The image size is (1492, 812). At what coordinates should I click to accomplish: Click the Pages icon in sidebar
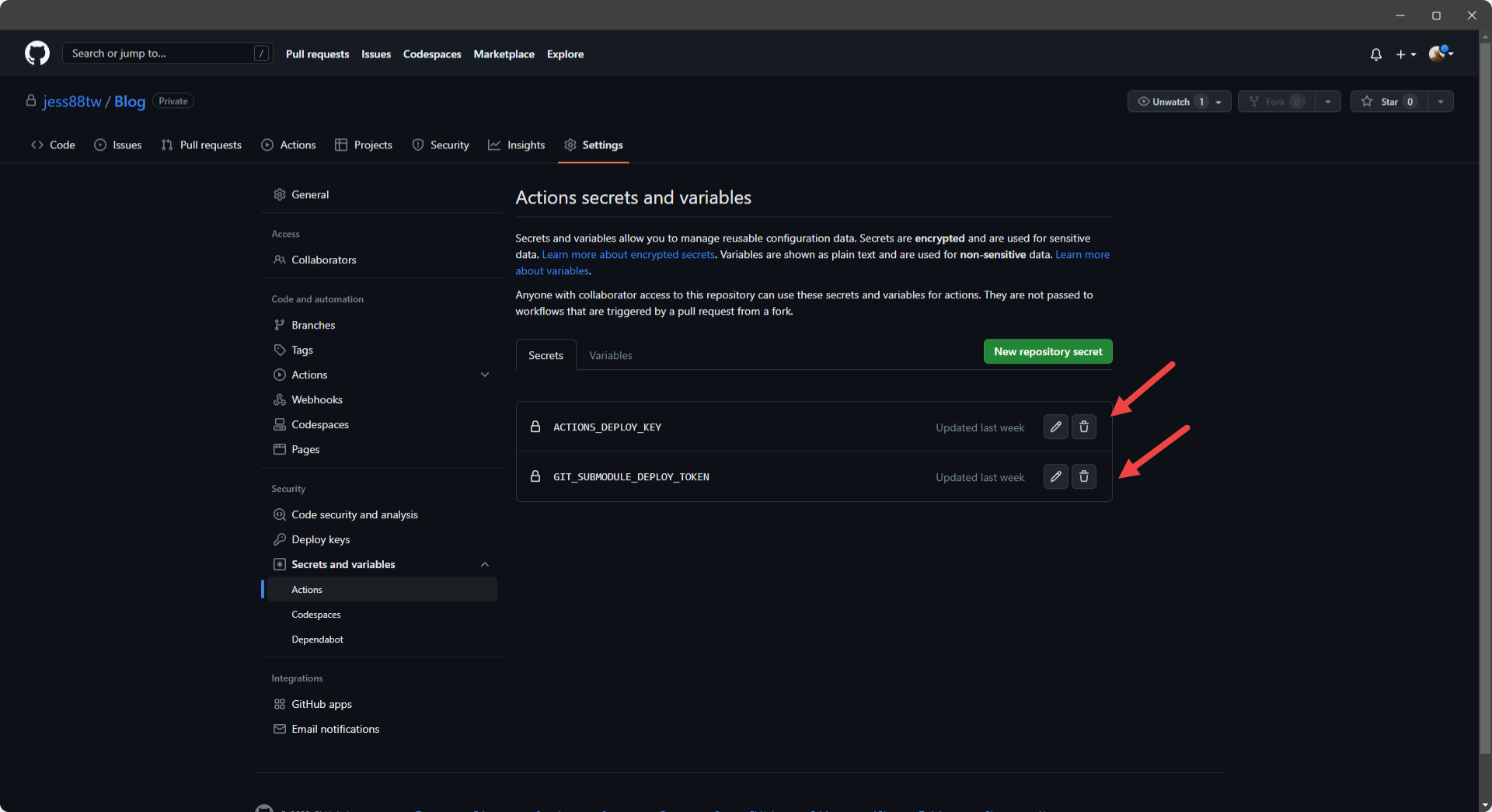(280, 450)
